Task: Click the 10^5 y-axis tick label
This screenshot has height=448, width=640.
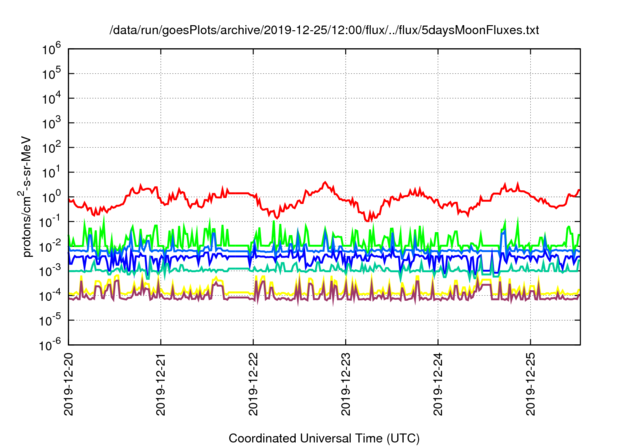Action: click(51, 74)
